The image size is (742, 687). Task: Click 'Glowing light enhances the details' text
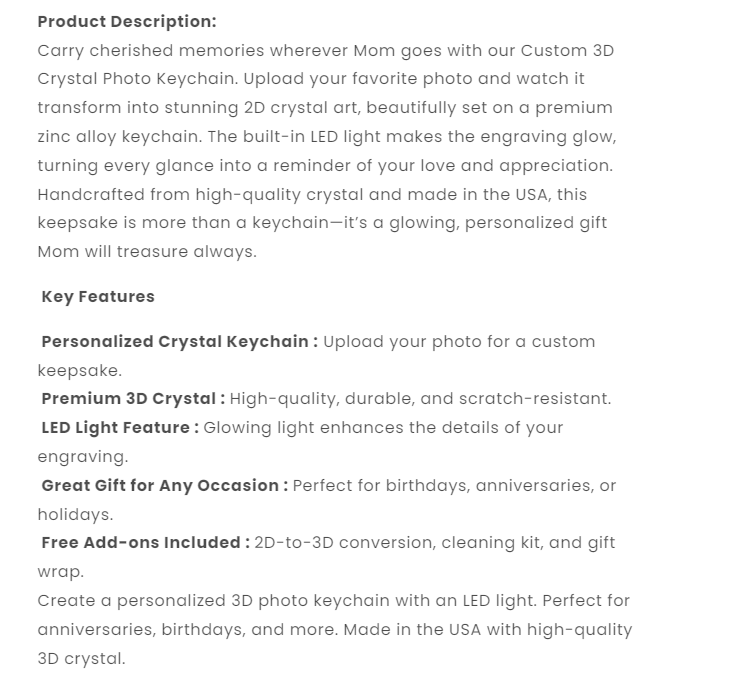coord(351,428)
